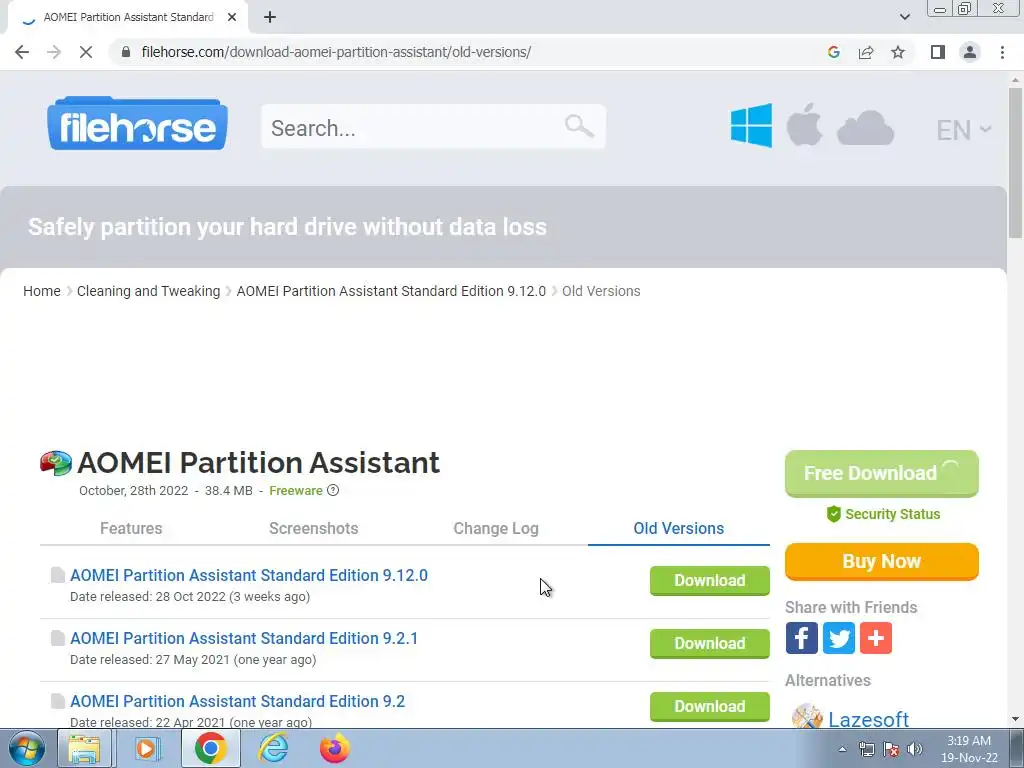
Task: View the Security Status link
Action: pos(883,514)
